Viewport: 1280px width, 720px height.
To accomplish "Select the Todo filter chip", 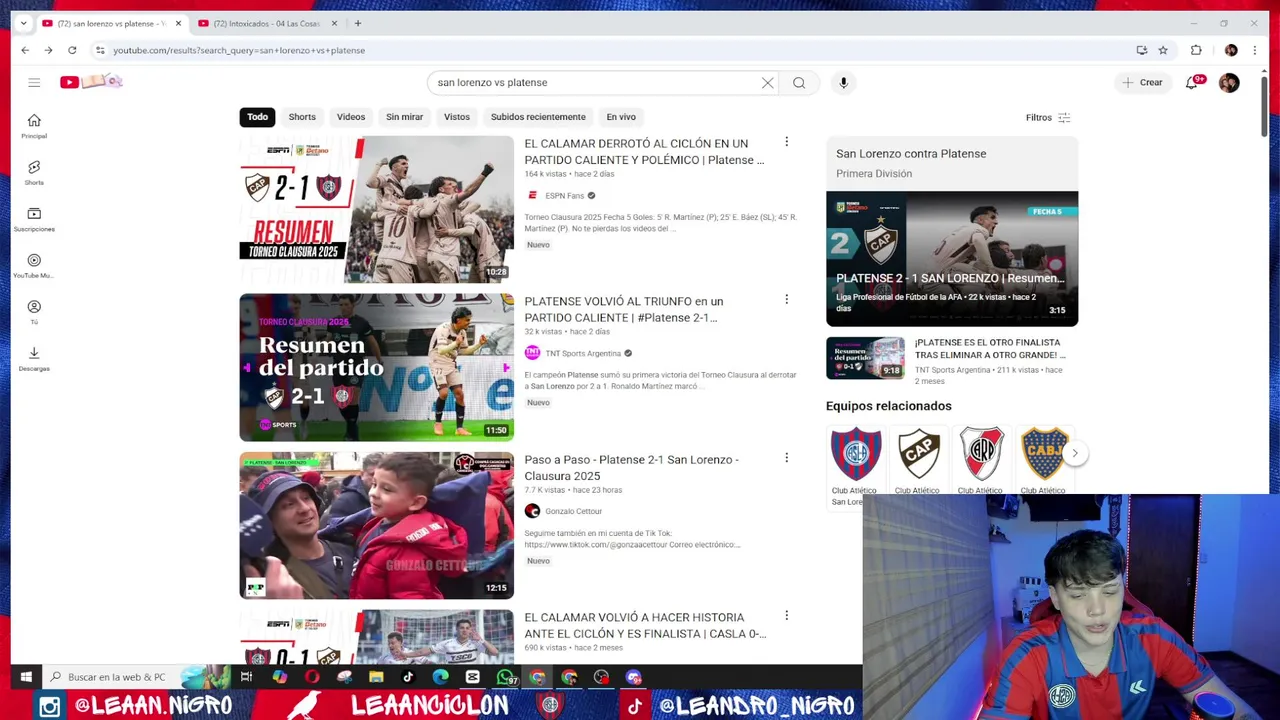I will (257, 117).
